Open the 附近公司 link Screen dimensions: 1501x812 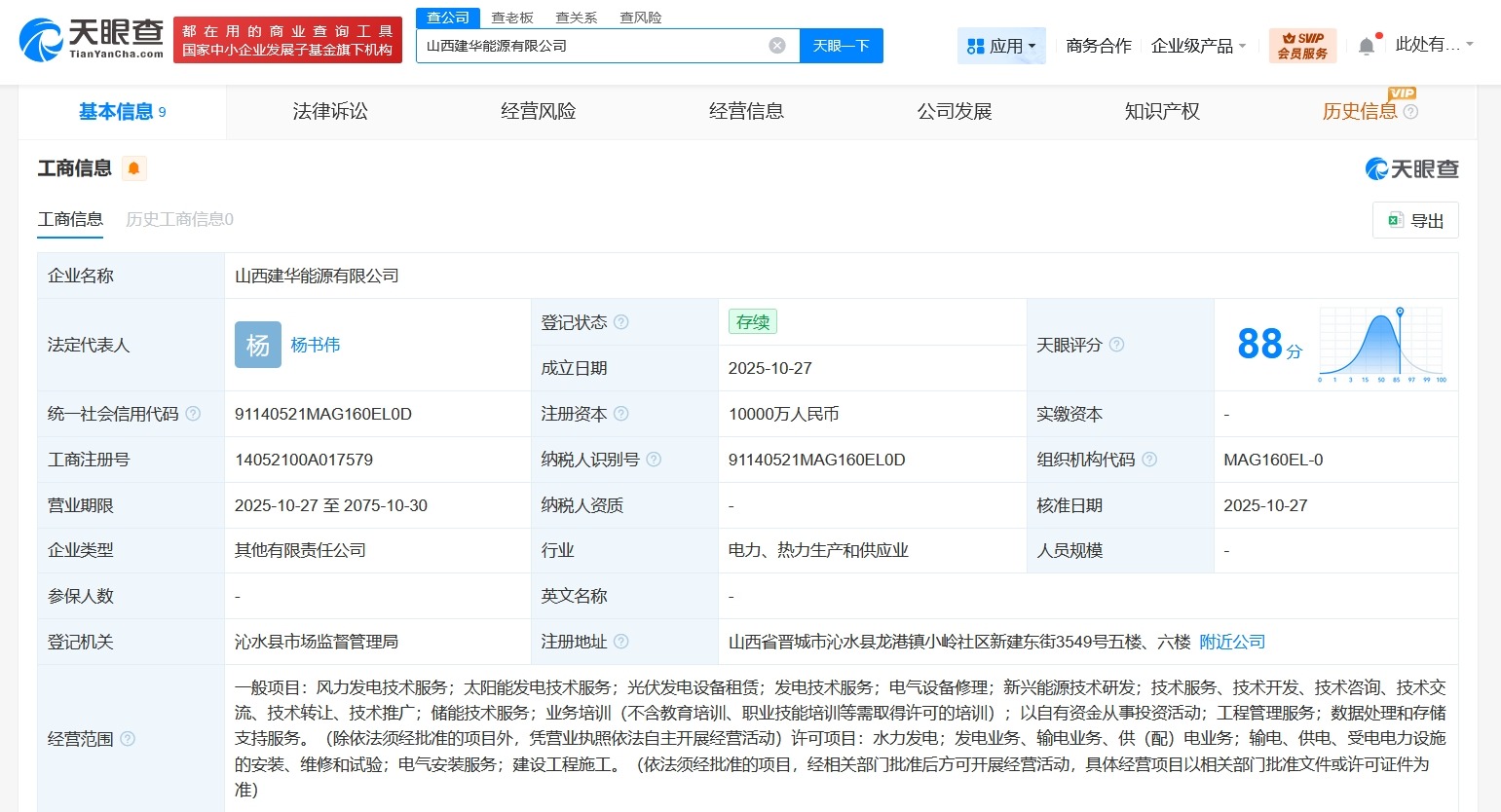coord(1231,642)
